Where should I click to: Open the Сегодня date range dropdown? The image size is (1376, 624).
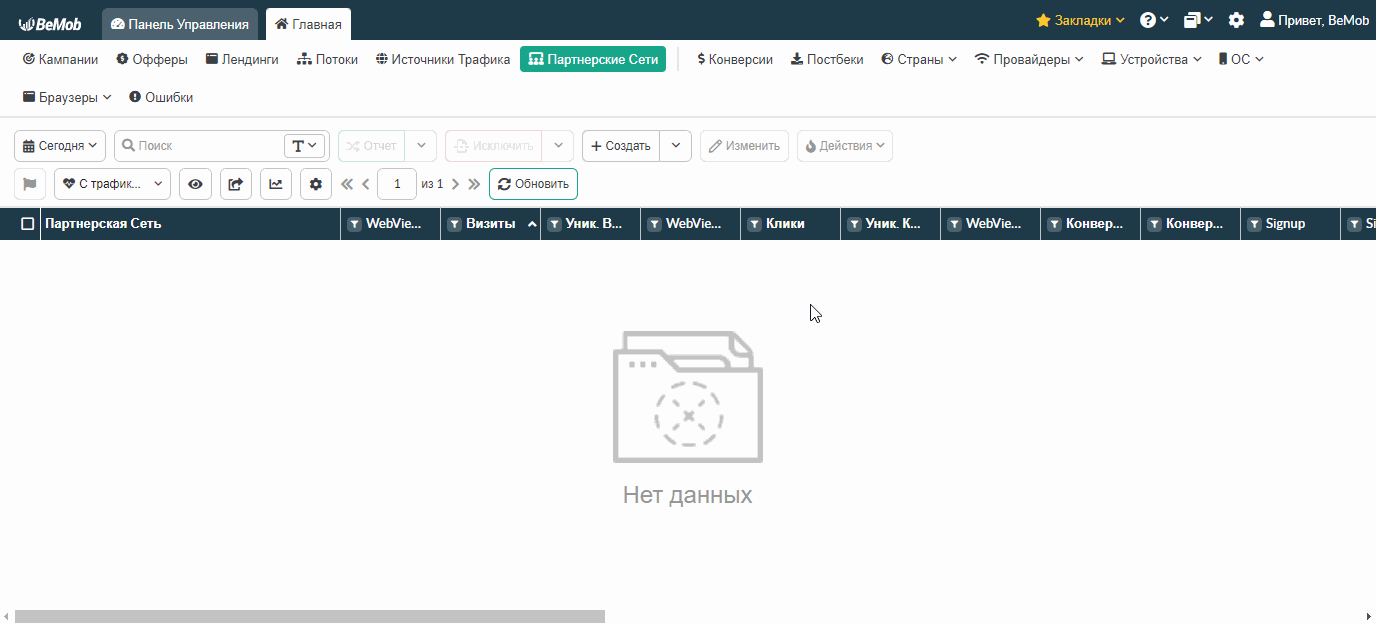coord(60,146)
